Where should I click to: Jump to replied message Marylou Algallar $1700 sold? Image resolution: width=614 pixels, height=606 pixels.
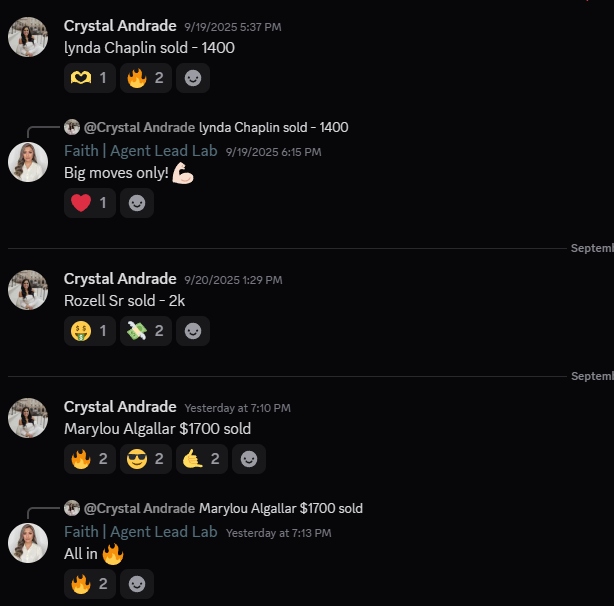[280, 508]
